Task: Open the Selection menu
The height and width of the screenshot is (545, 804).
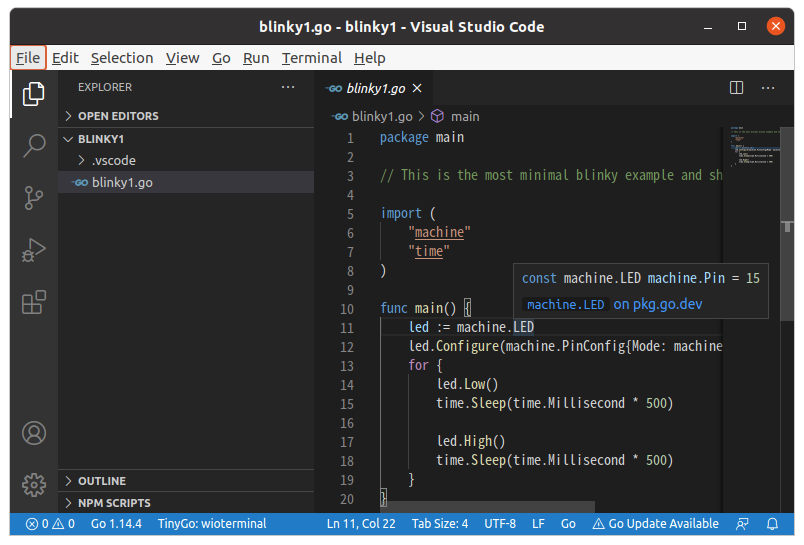Action: tap(122, 58)
